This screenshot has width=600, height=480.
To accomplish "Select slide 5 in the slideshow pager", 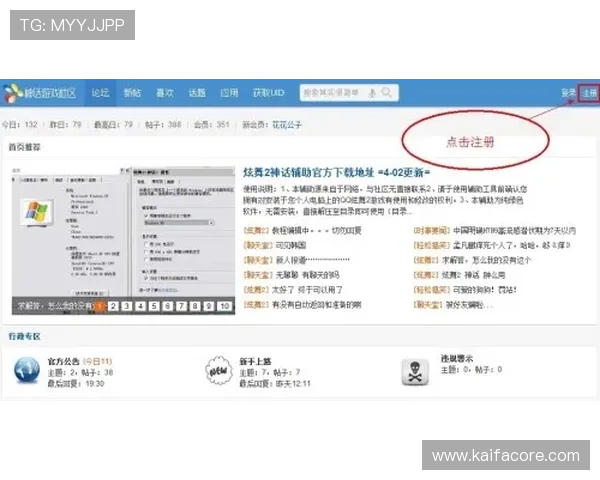I will pos(154,306).
